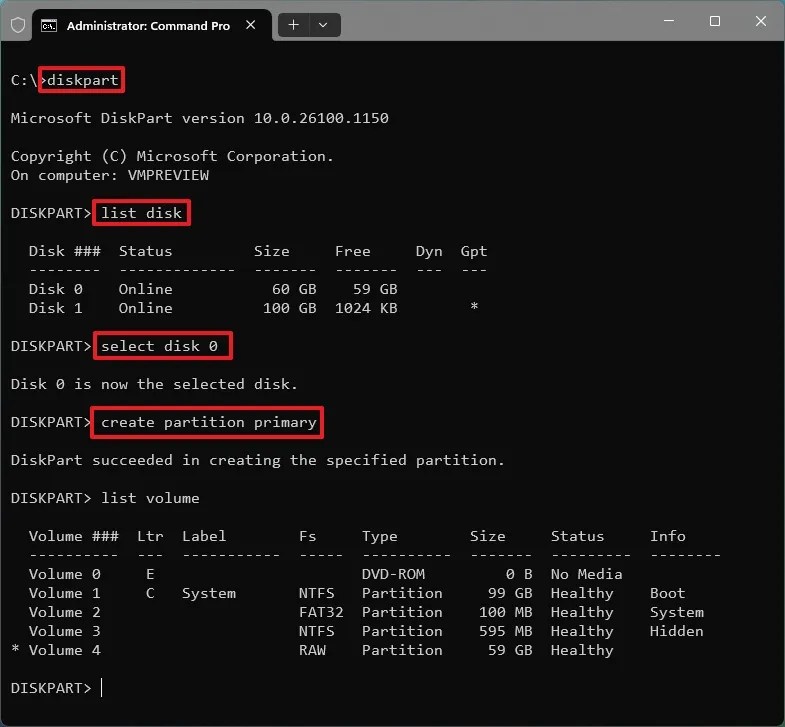Viewport: 785px width, 727px height.
Task: Click the '99 GB' size value
Action: [510, 593]
